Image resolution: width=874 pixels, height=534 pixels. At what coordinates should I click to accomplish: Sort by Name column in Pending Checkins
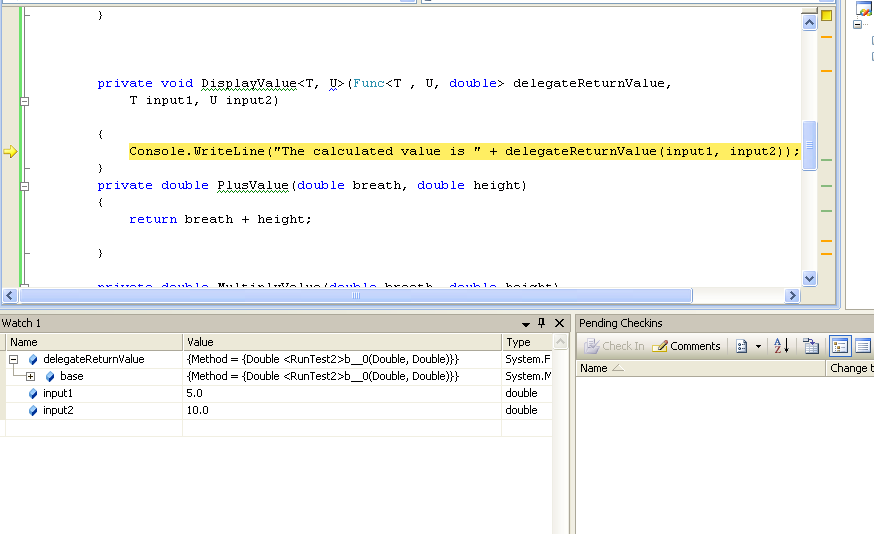pos(700,368)
